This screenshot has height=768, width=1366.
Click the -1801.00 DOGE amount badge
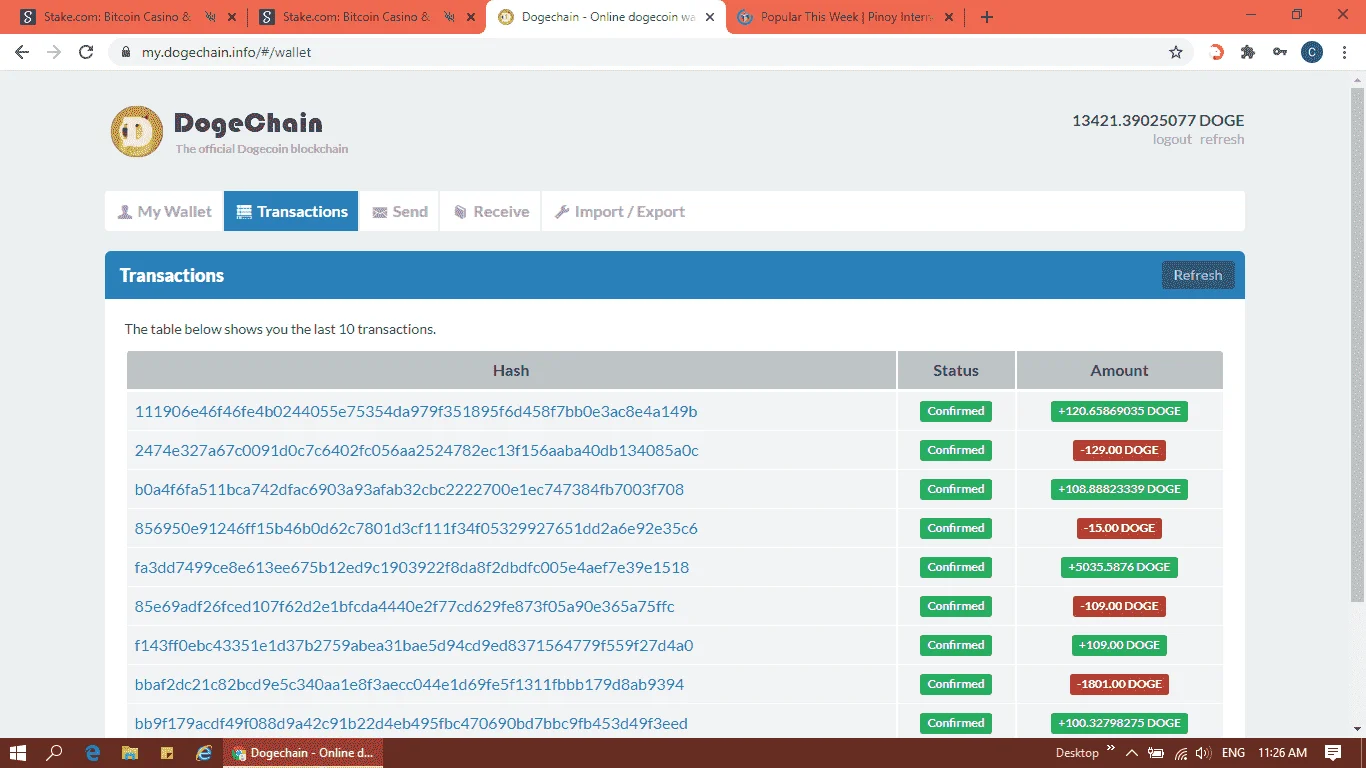point(1119,684)
